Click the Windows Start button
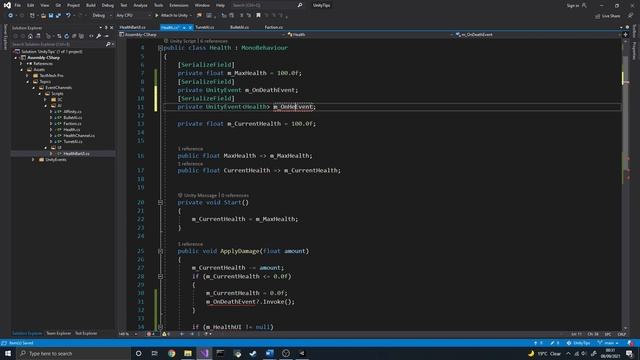 click(x=8, y=353)
